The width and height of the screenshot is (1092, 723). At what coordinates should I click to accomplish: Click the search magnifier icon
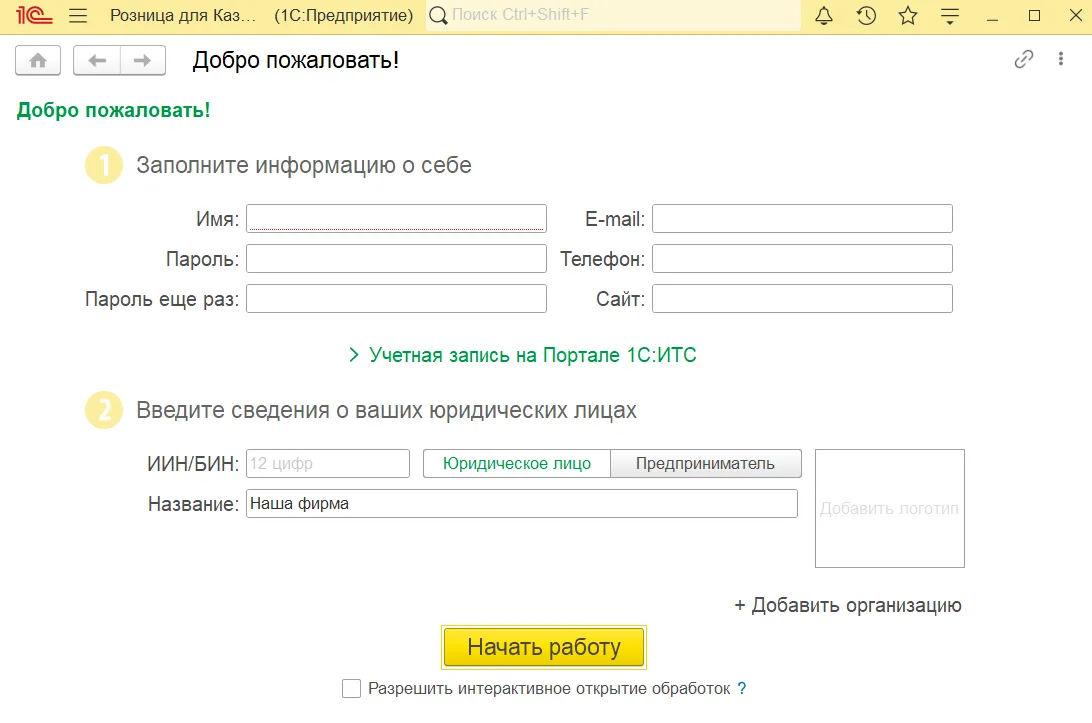[x=438, y=15]
